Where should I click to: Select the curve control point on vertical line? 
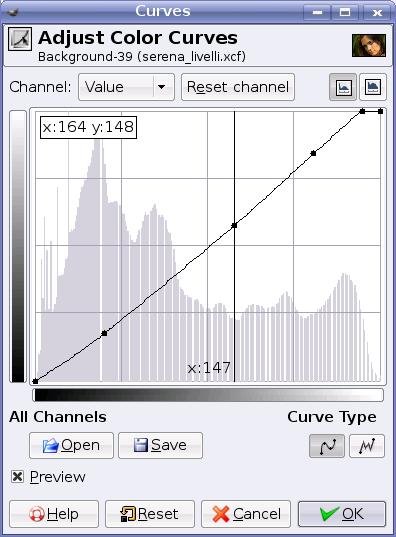coord(234,225)
